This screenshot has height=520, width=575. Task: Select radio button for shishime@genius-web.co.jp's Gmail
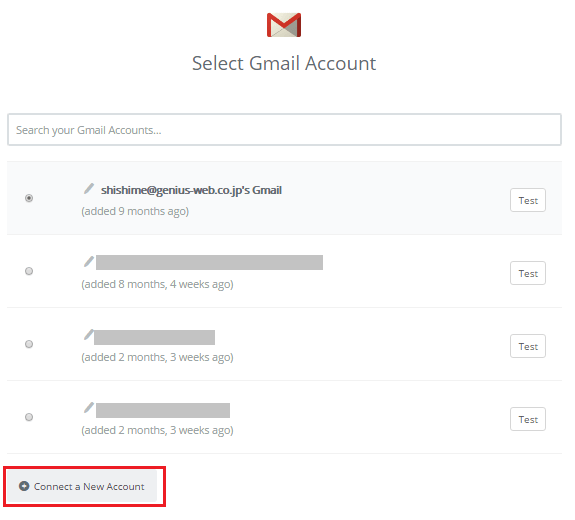[29, 198]
